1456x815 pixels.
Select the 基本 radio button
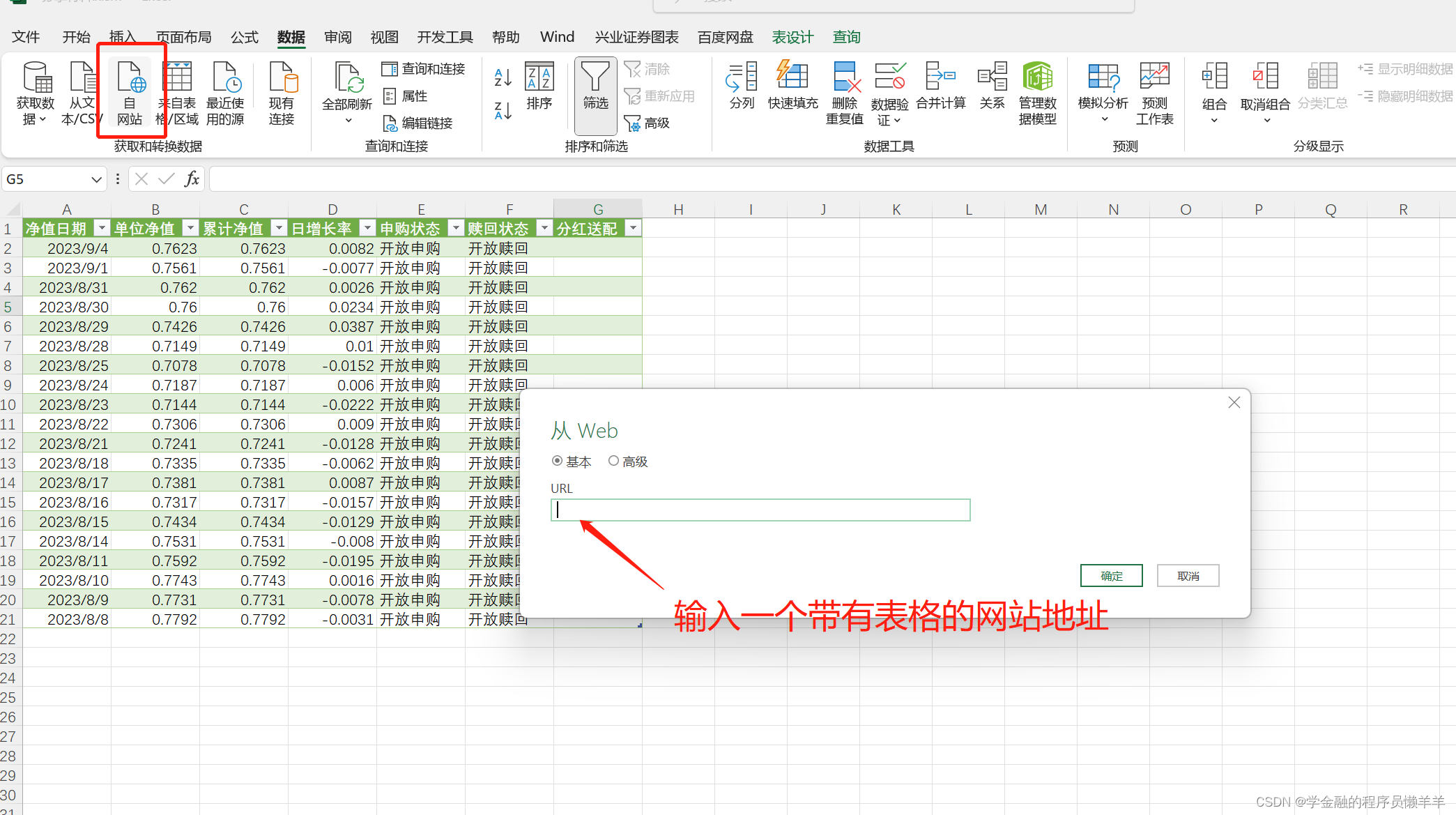click(557, 461)
